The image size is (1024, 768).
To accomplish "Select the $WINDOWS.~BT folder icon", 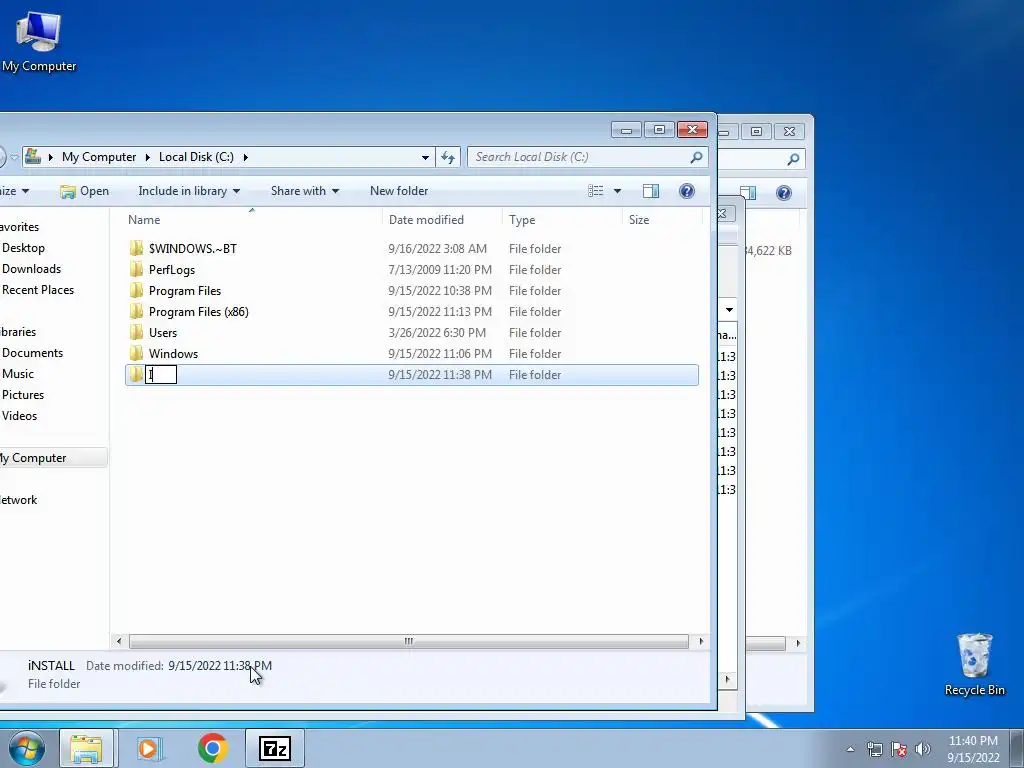I will 136,248.
